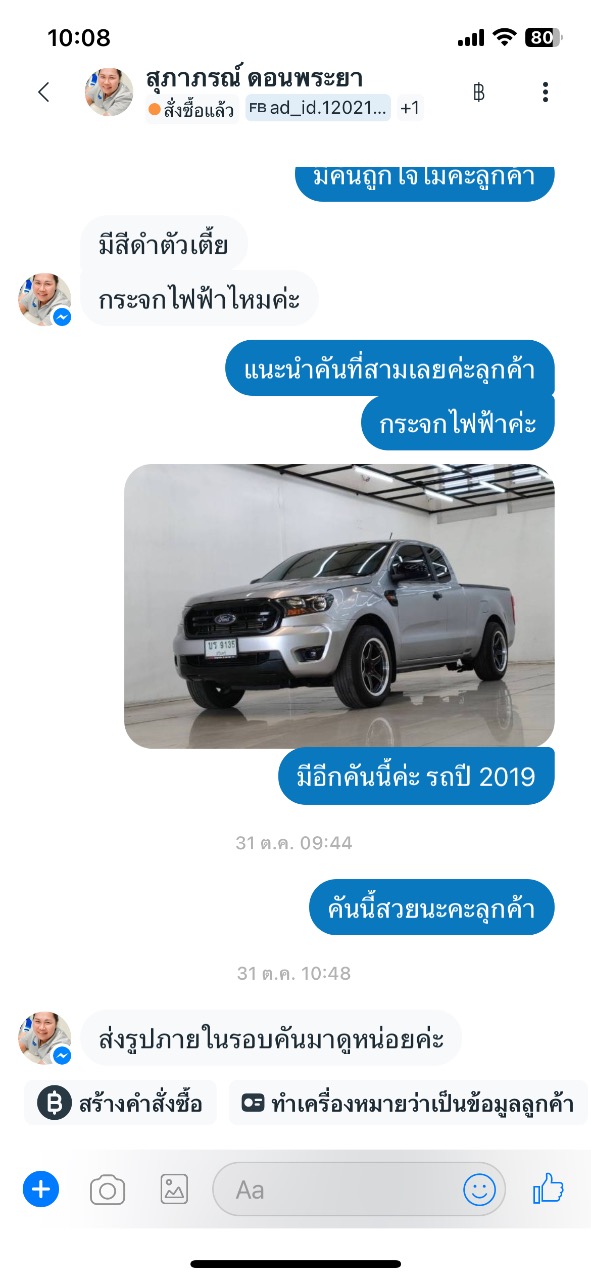Image resolution: width=591 pixels, height=1280 pixels.
Task: Open the camera icon
Action: (x=107, y=1189)
